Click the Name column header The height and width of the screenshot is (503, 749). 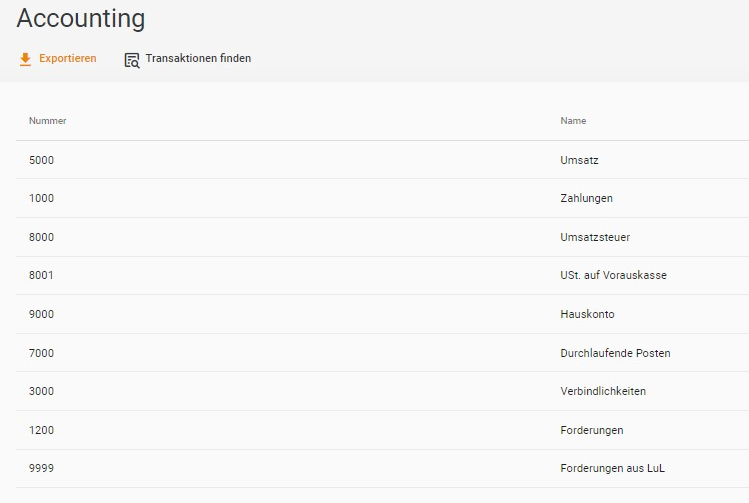pos(573,121)
